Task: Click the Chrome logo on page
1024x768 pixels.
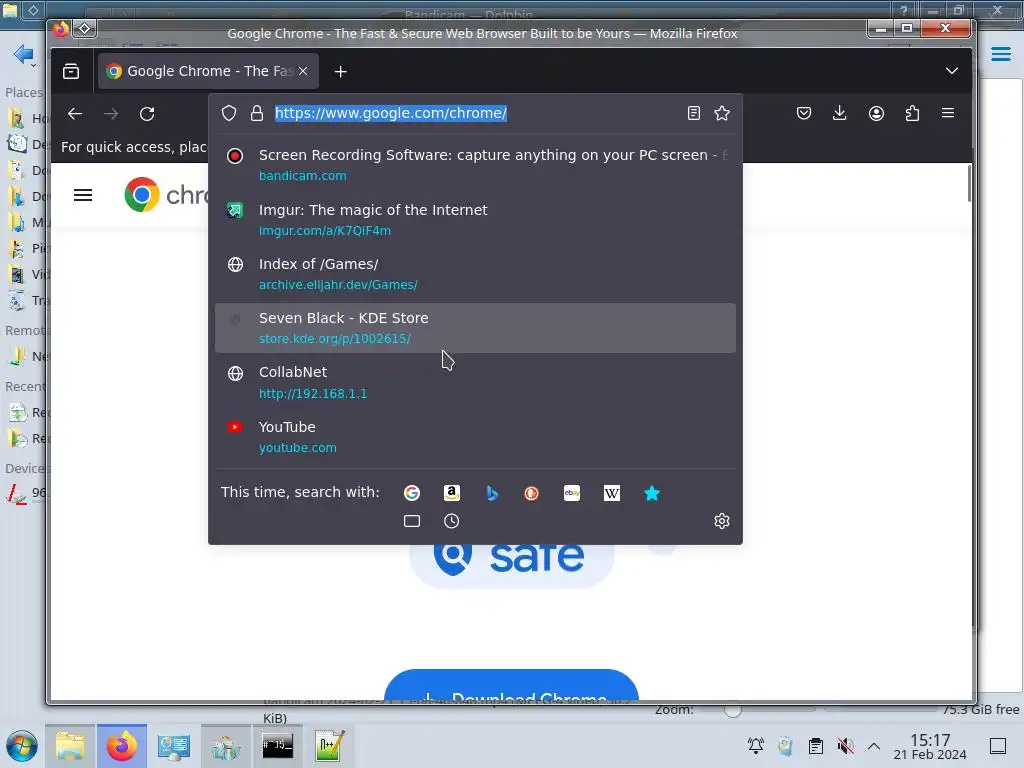Action: [142, 195]
